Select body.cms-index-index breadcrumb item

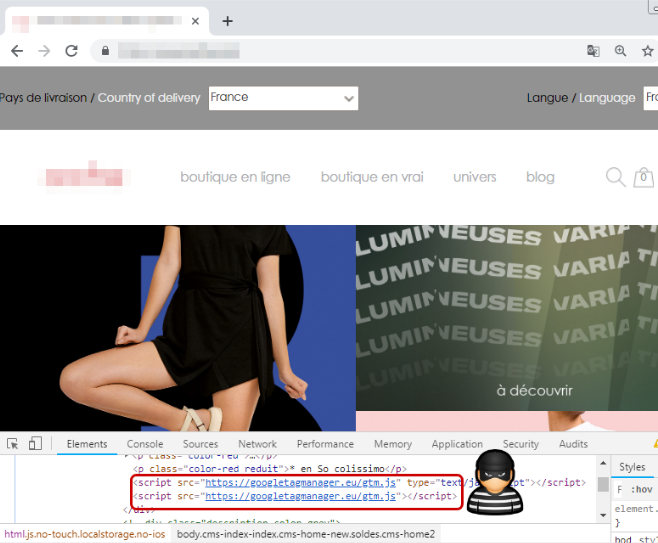click(306, 534)
